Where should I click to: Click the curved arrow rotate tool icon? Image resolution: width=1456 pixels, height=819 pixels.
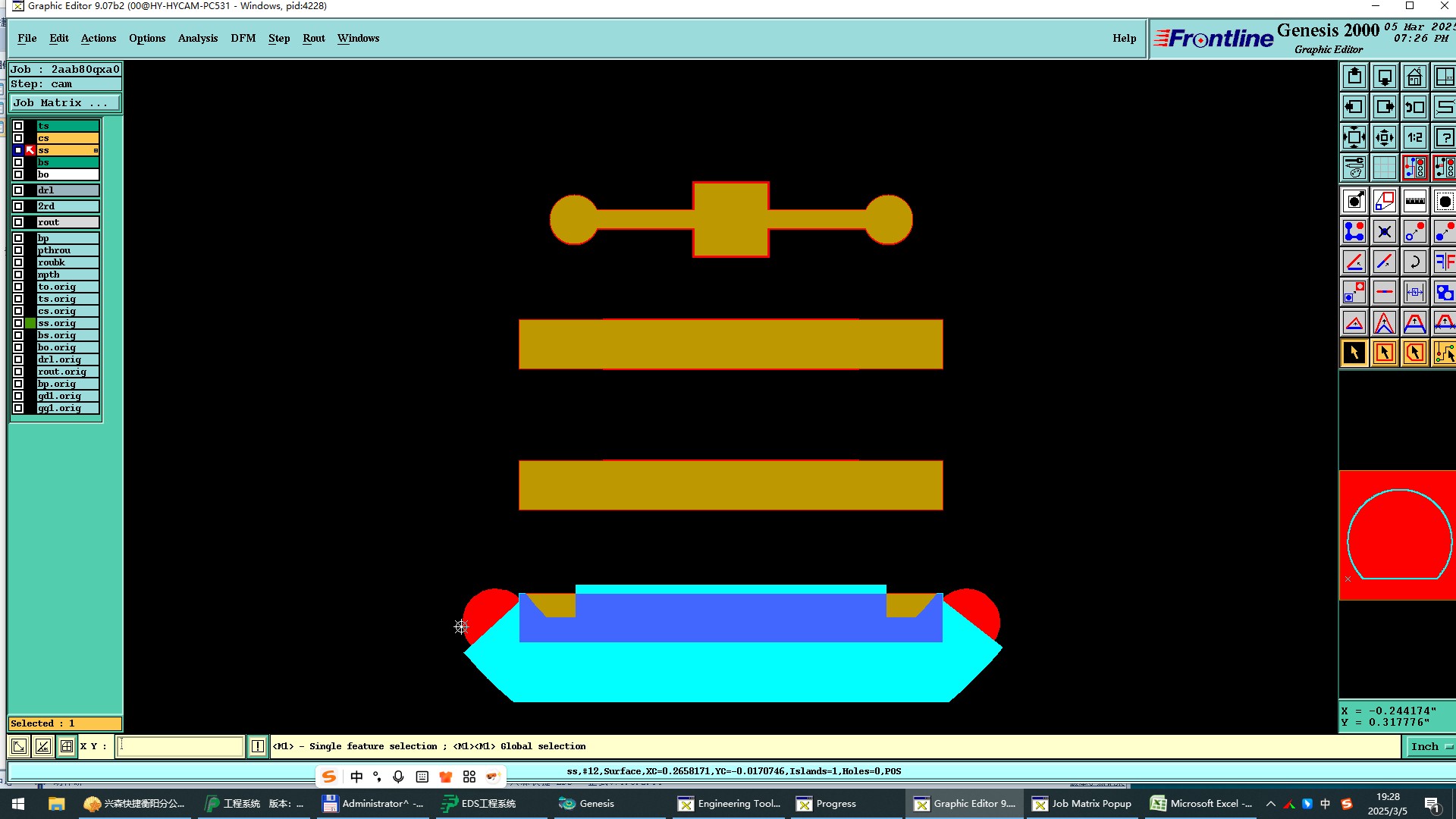point(1414,262)
